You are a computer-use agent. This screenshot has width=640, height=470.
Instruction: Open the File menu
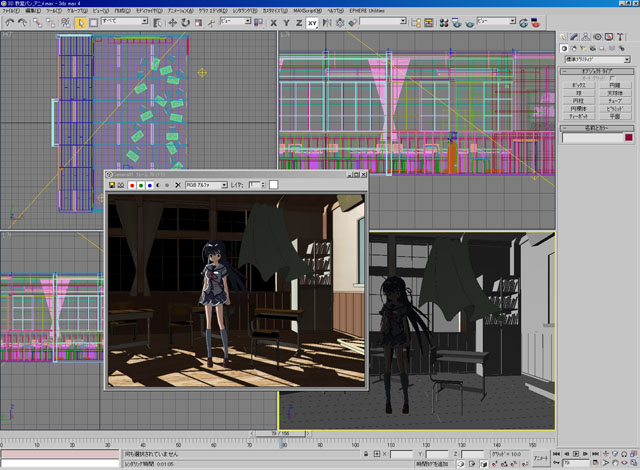(11, 11)
